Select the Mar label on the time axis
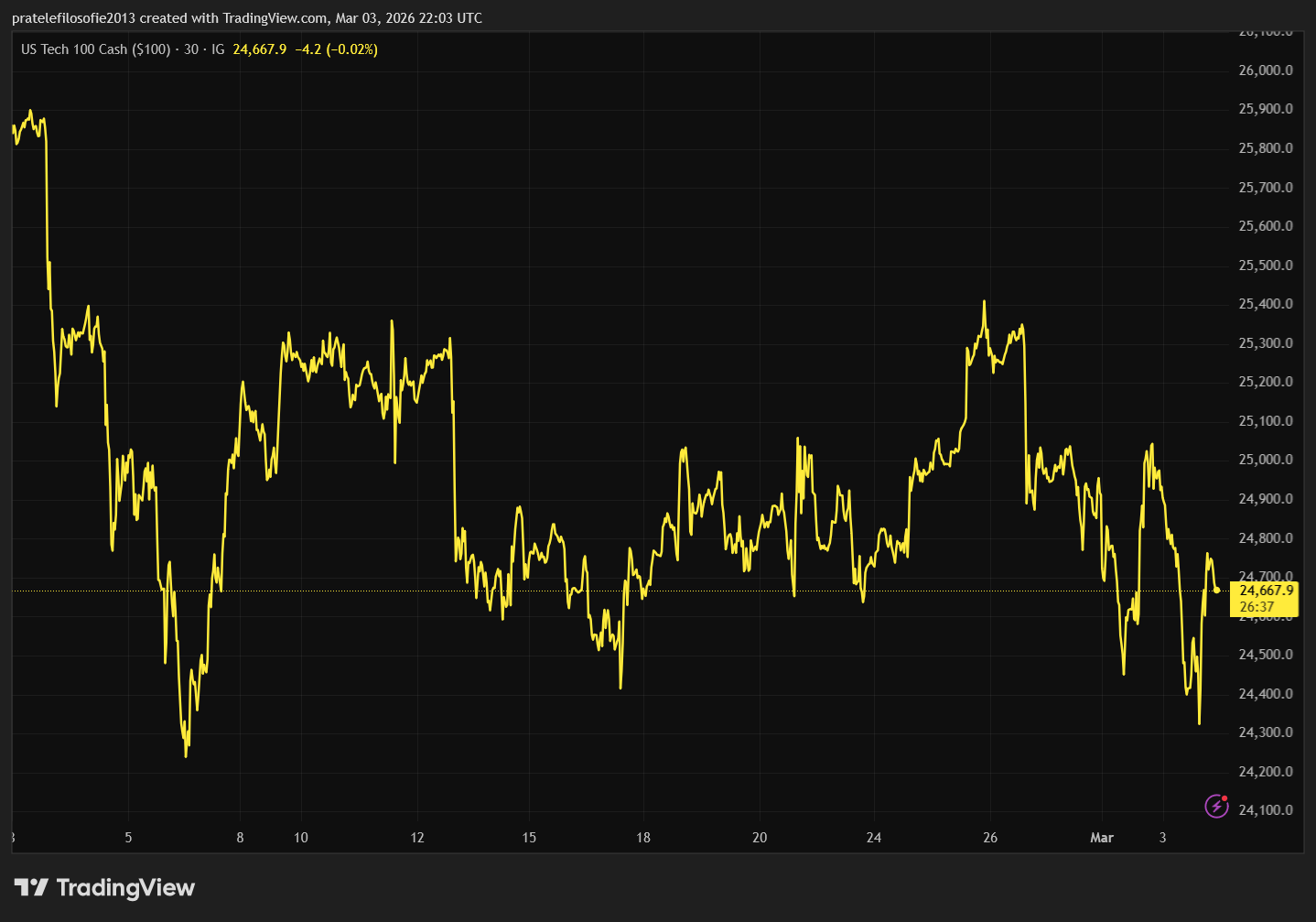This screenshot has width=1316, height=922. point(1103,838)
